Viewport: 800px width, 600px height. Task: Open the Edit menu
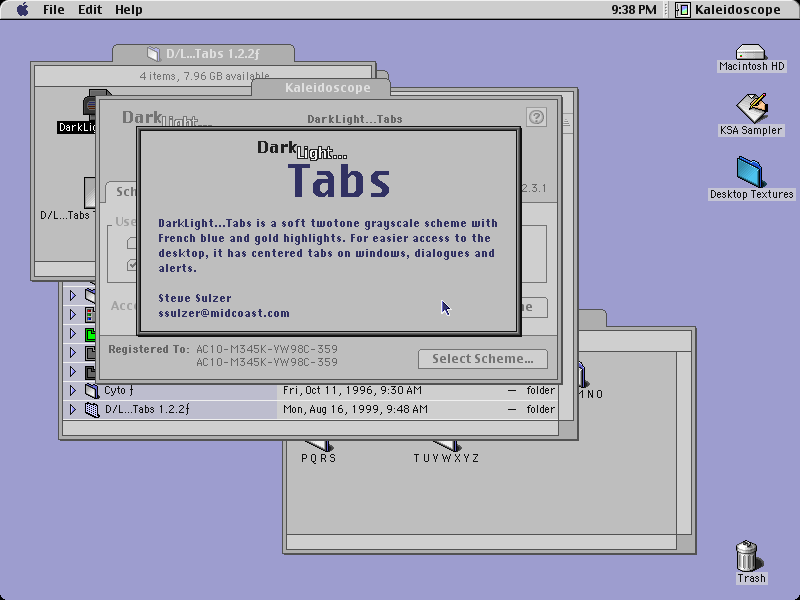click(x=90, y=10)
